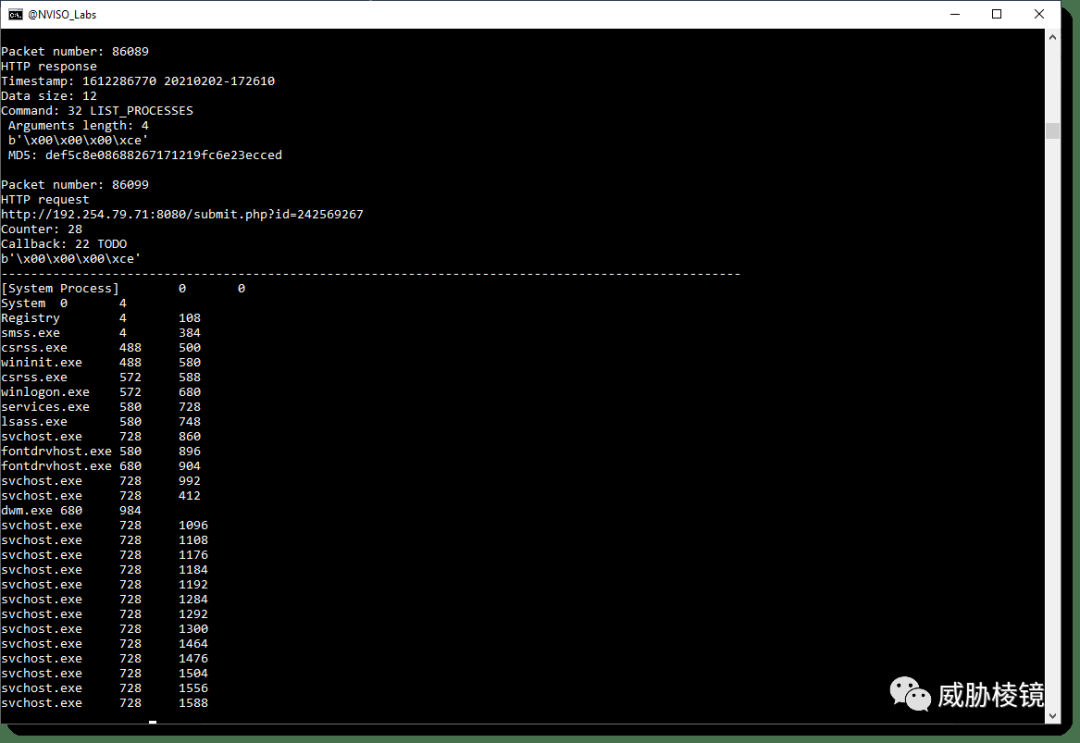Click the 'Callback: 22 TODO' line

point(64,244)
